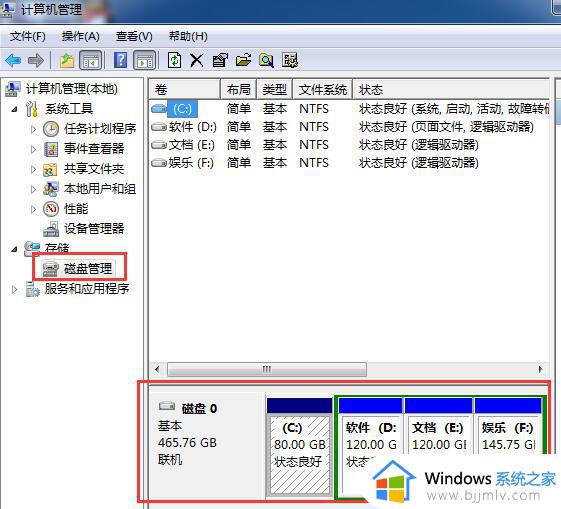Click the Up one level folder icon

pos(67,60)
